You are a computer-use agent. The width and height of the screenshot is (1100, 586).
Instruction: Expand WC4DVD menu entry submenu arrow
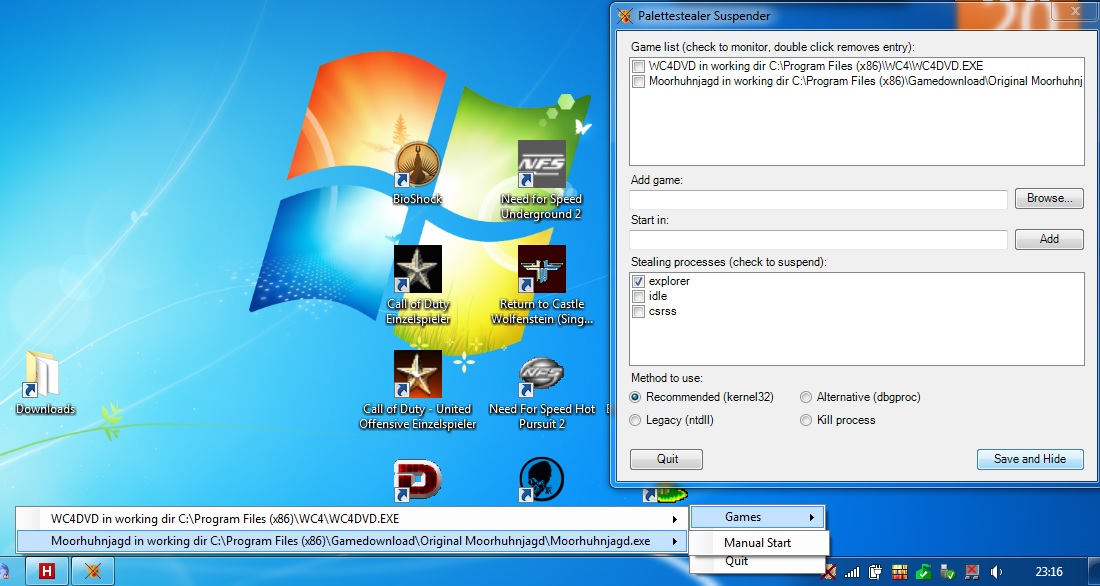tap(675, 520)
